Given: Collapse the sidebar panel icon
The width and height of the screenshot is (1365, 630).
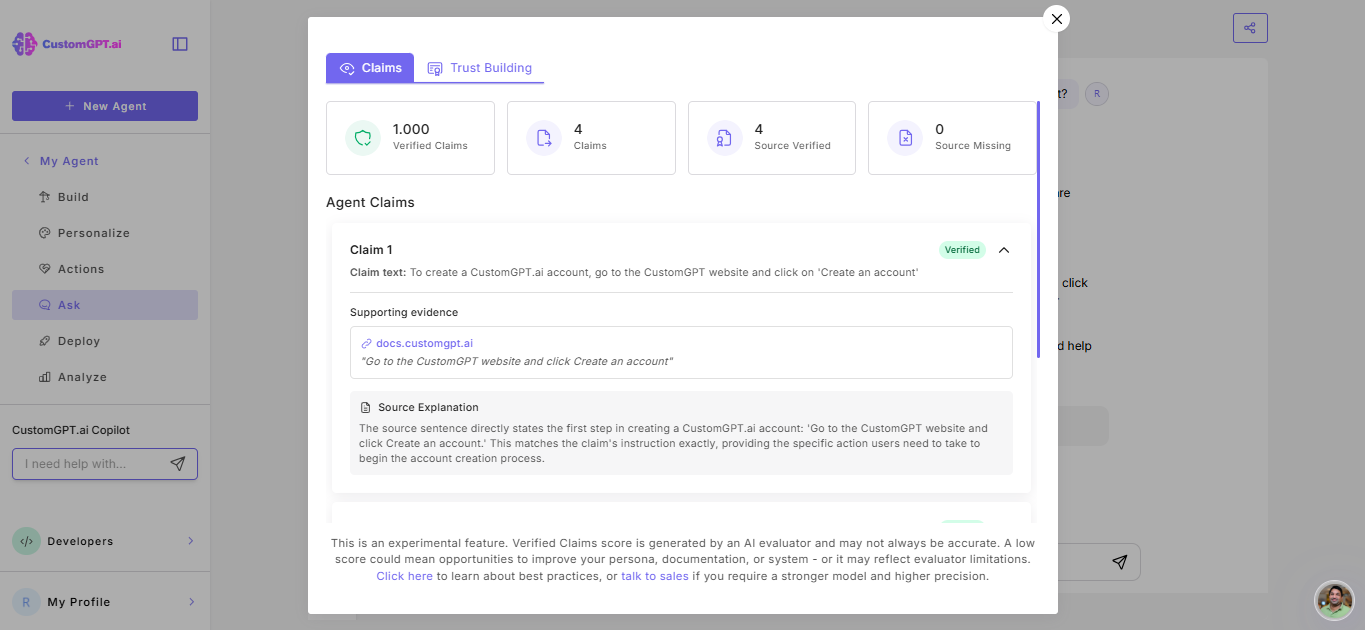Looking at the screenshot, I should [x=180, y=44].
